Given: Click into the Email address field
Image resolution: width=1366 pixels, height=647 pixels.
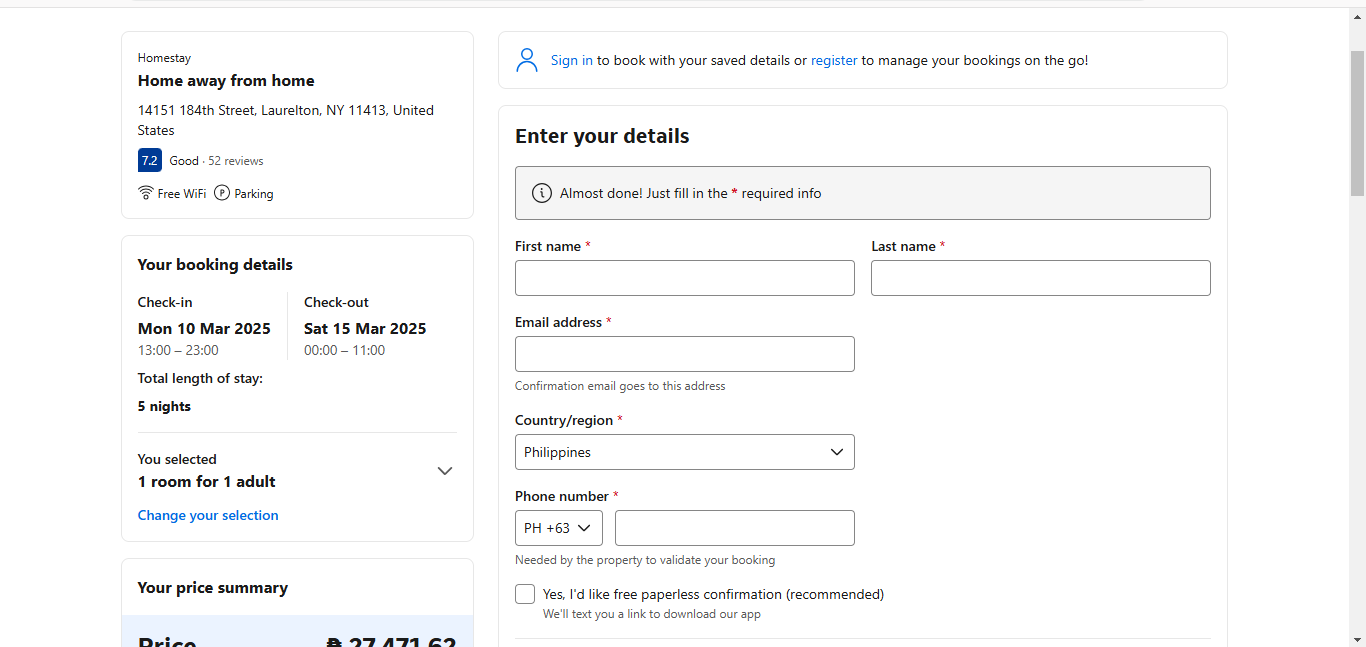Looking at the screenshot, I should tap(684, 354).
